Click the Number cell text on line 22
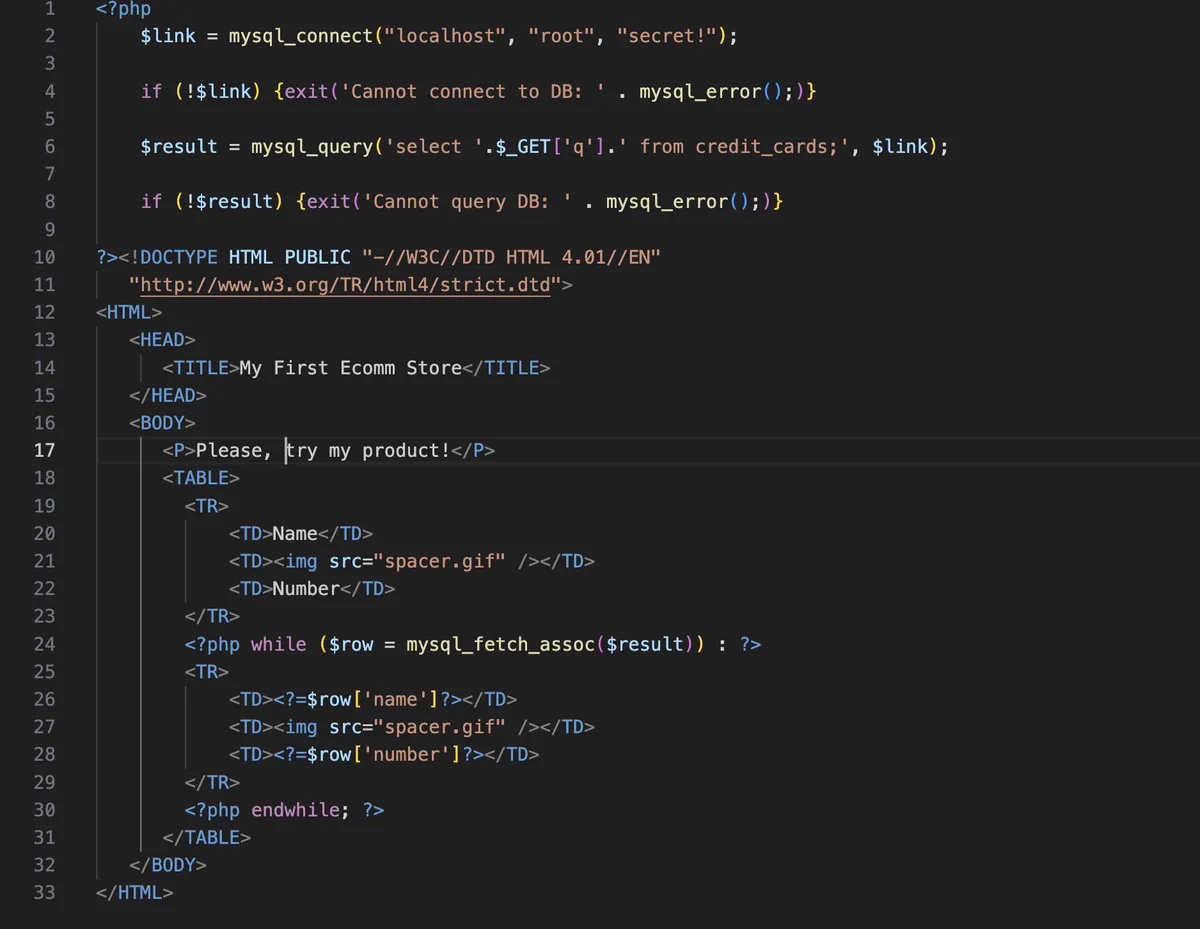This screenshot has width=1200, height=929. coord(306,589)
